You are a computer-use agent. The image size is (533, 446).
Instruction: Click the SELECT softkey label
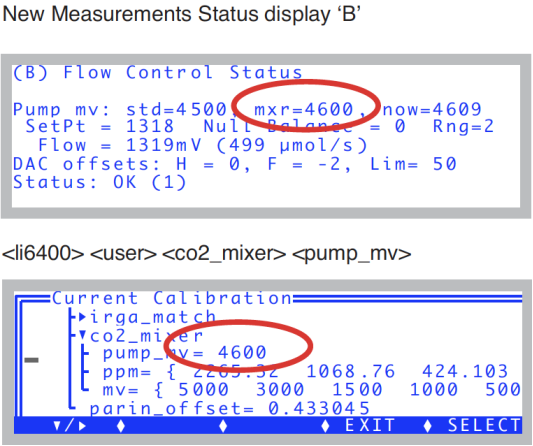click(484, 425)
